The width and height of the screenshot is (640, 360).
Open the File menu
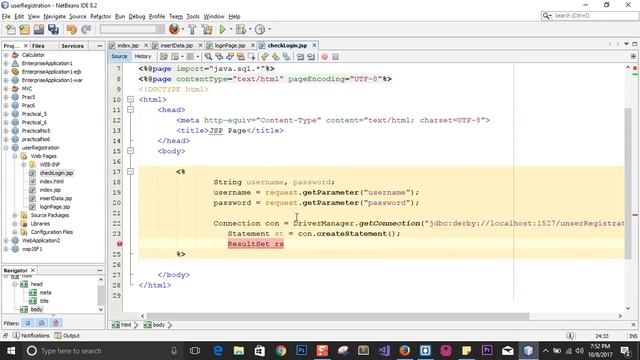click(x=6, y=16)
